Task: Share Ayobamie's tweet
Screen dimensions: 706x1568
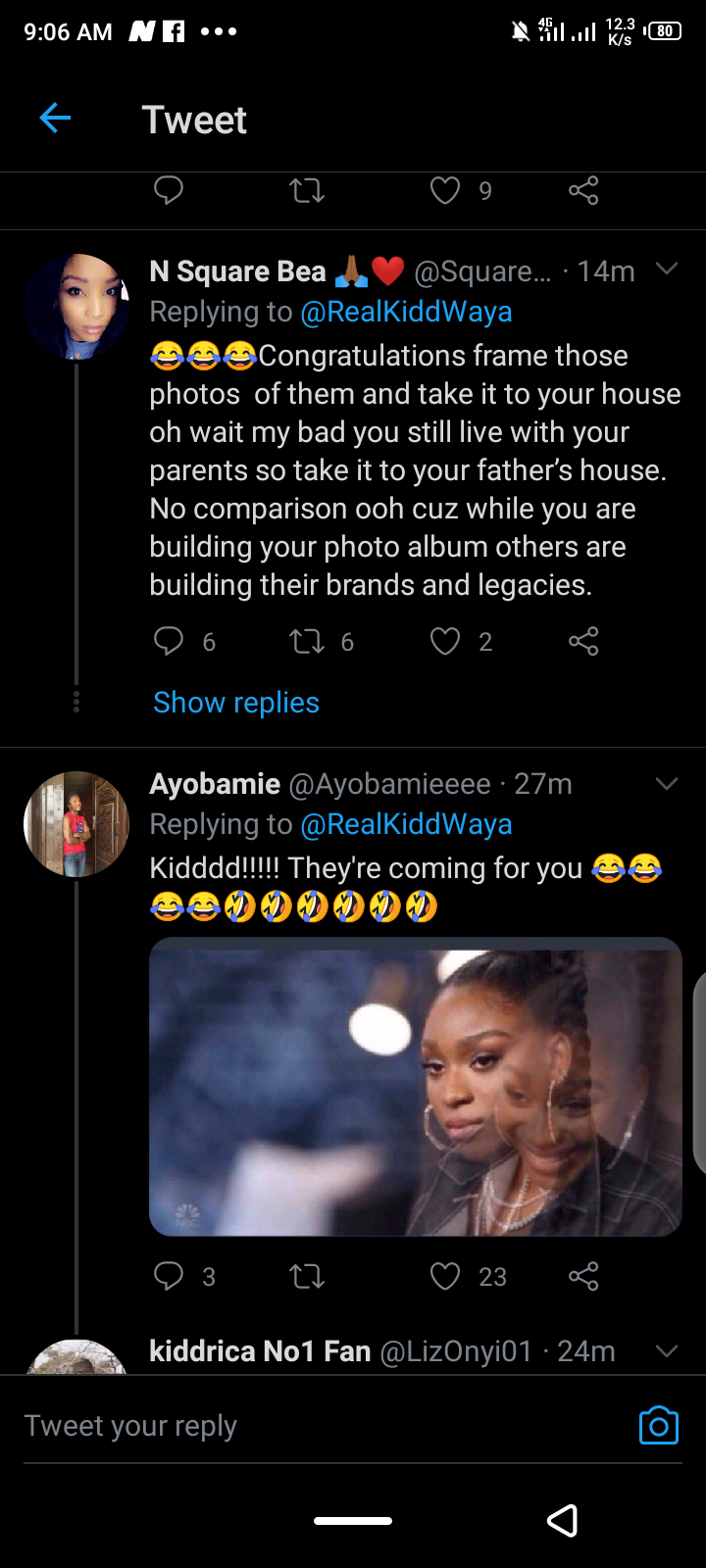Action: pyautogui.click(x=583, y=1275)
